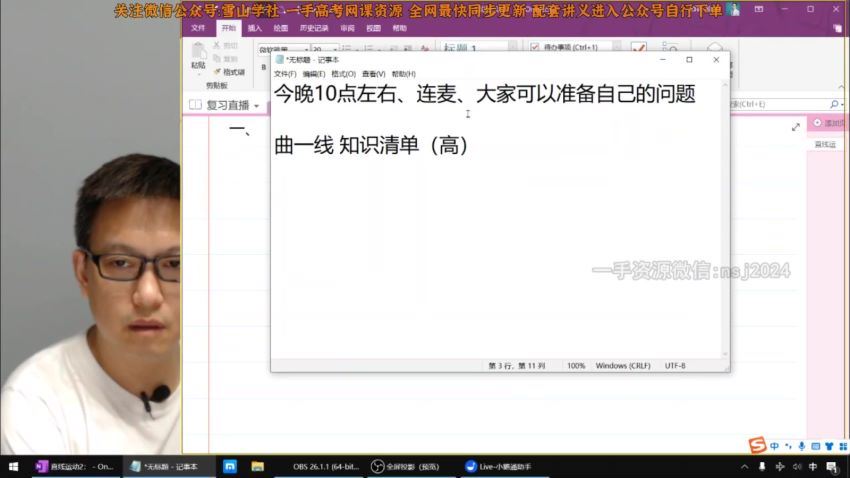Click the 中 input language indicator in the taskbar
Screen dimensions: 850x478
pyautogui.click(x=813, y=467)
